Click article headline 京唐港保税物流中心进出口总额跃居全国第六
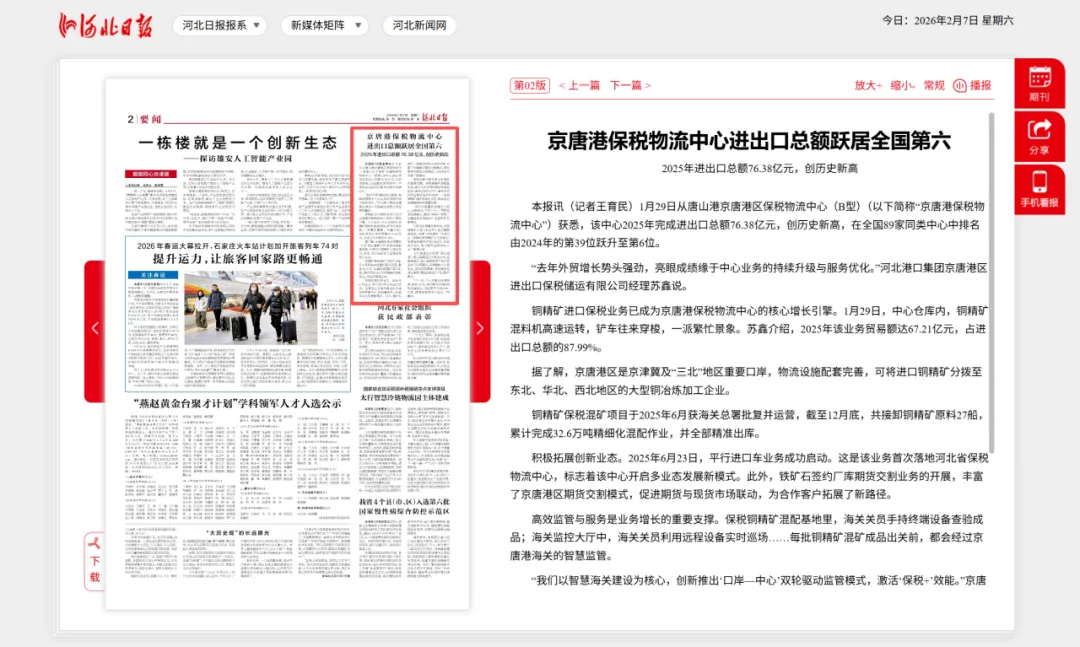This screenshot has height=647, width=1080. coord(749,141)
